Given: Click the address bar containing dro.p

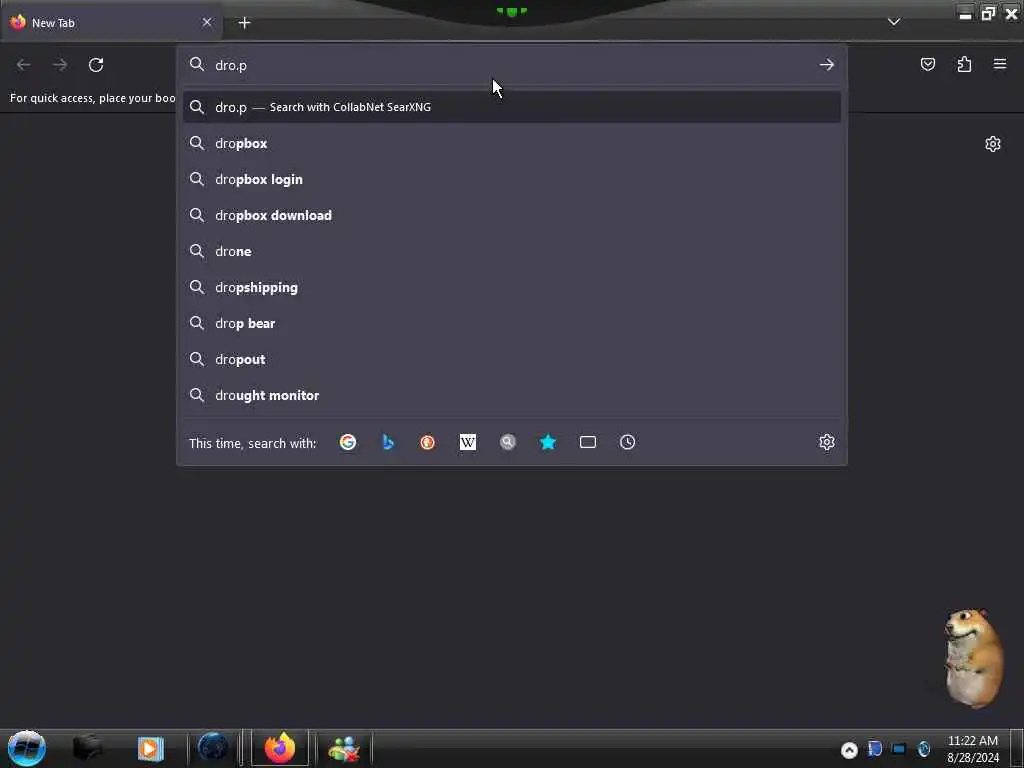Looking at the screenshot, I should coord(511,65).
